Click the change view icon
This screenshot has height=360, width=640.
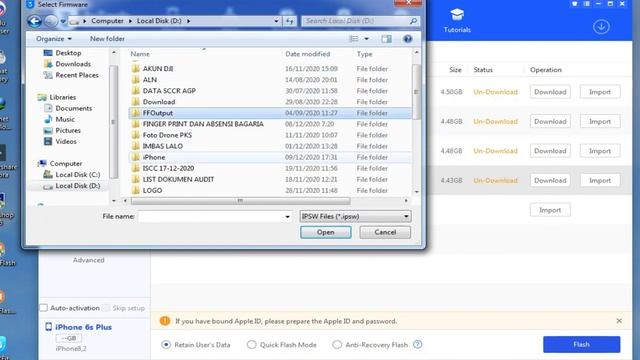point(354,39)
